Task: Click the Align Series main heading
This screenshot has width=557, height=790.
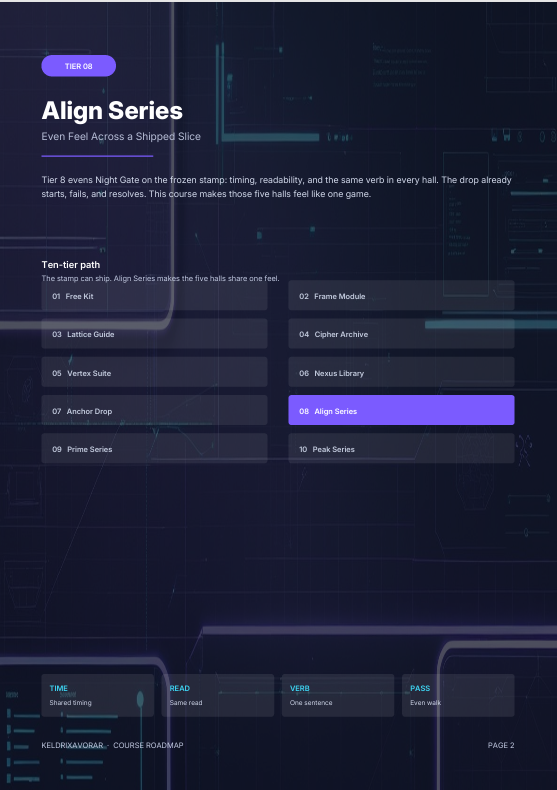Action: 112,111
